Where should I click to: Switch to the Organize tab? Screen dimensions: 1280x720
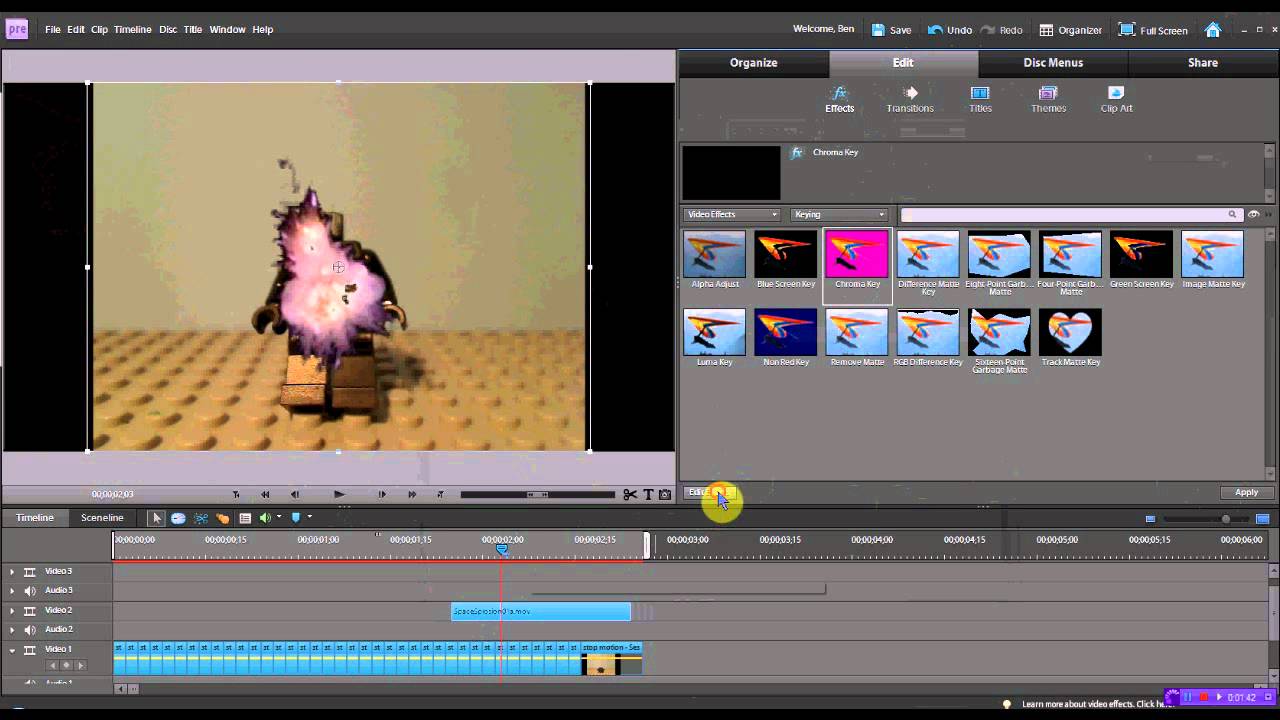coord(754,63)
